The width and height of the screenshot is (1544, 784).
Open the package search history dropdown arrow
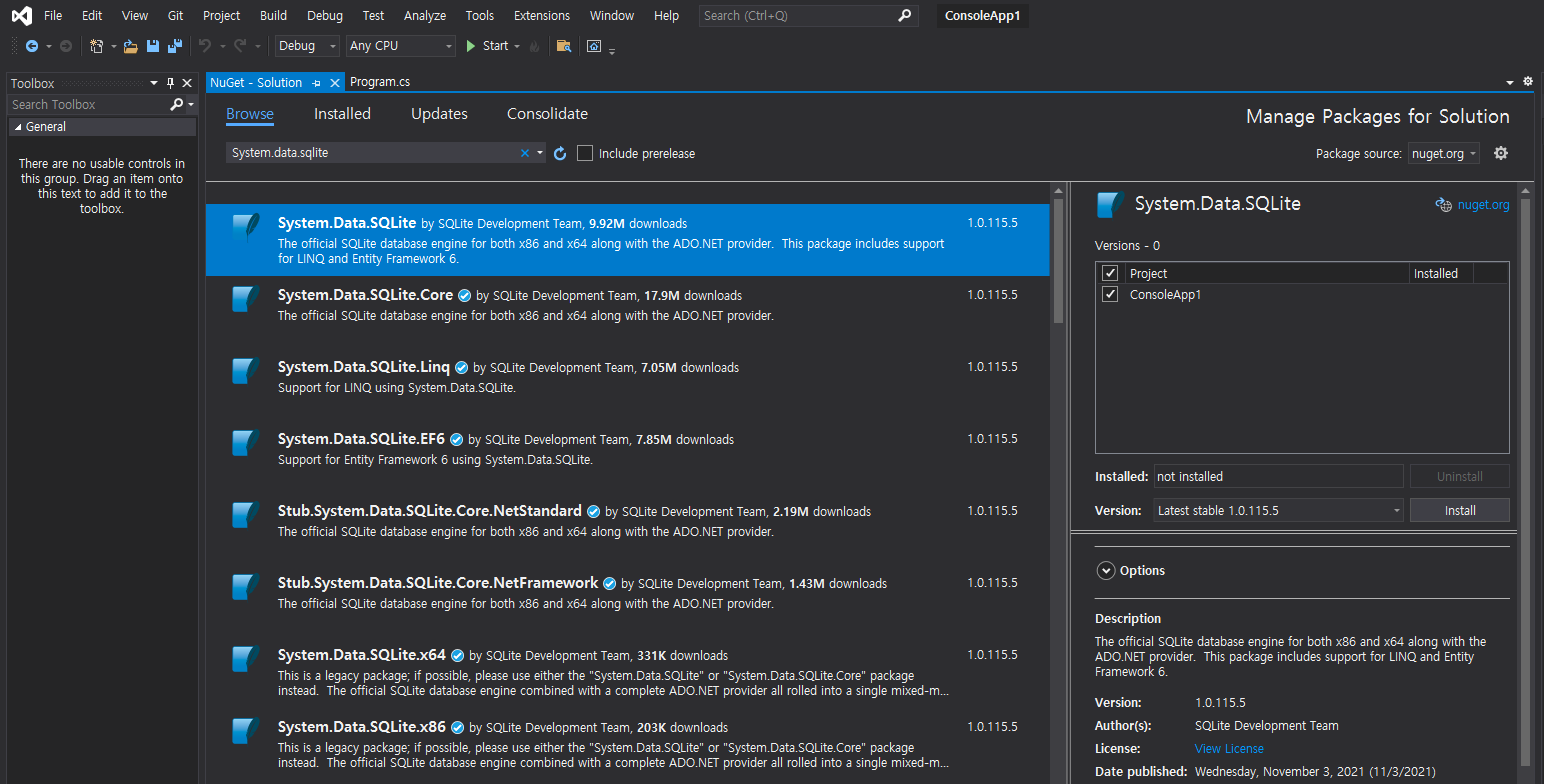click(540, 153)
